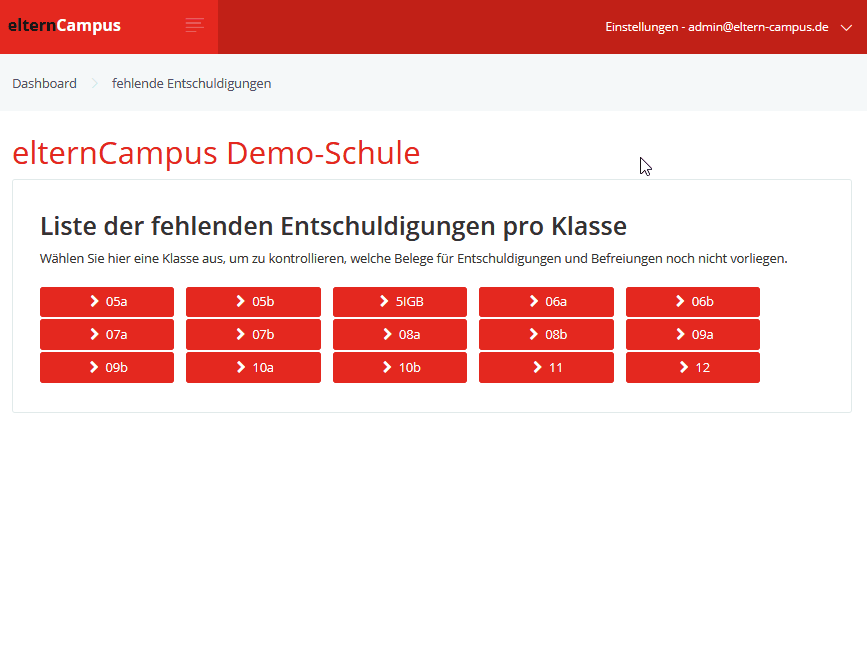Select class 12

point(693,368)
